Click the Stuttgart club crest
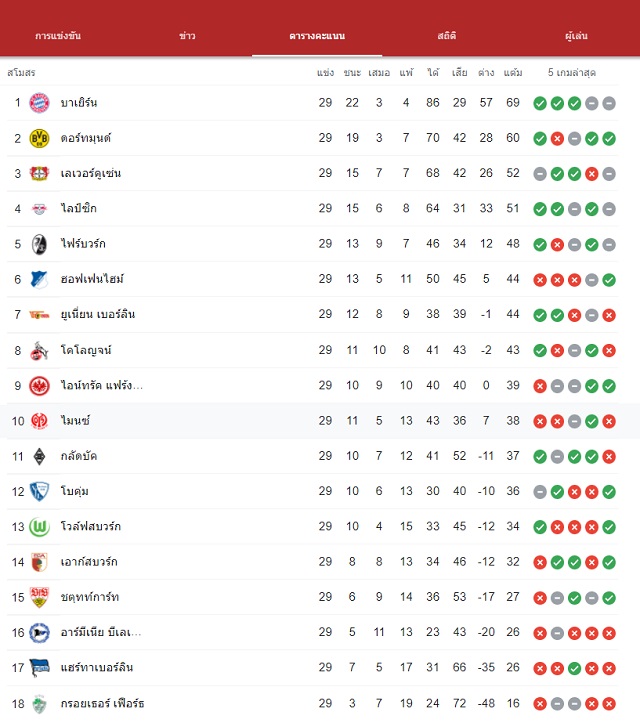The height and width of the screenshot is (723, 640). pos(39,597)
